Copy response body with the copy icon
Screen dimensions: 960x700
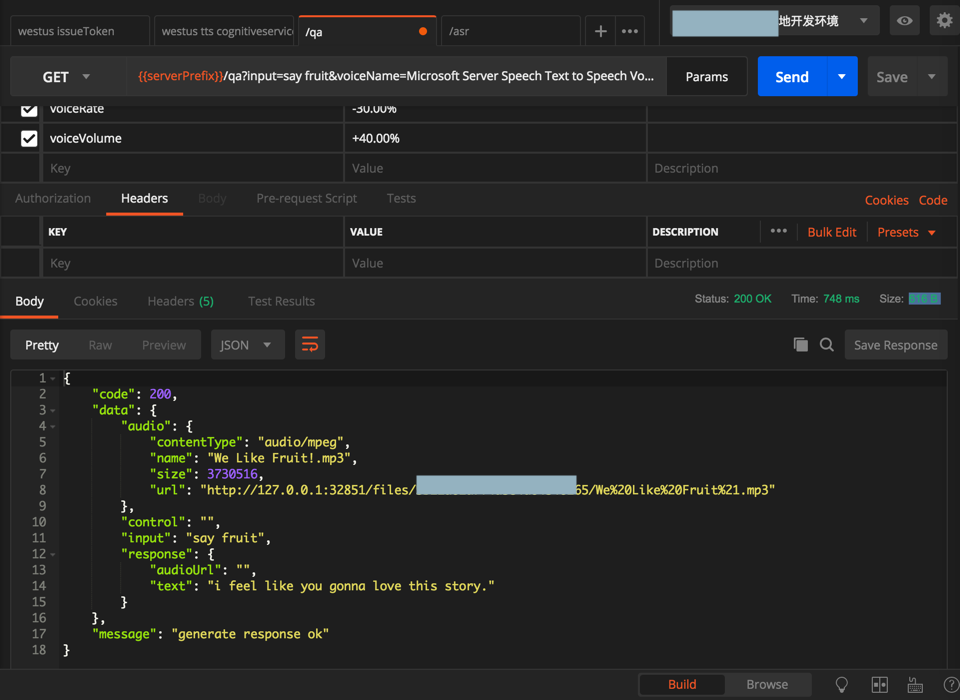coord(800,345)
